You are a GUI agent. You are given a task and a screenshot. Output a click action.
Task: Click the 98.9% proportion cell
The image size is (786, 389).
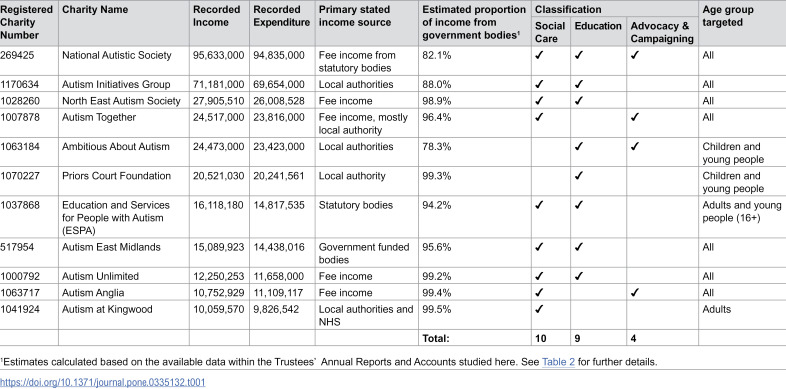pos(475,101)
